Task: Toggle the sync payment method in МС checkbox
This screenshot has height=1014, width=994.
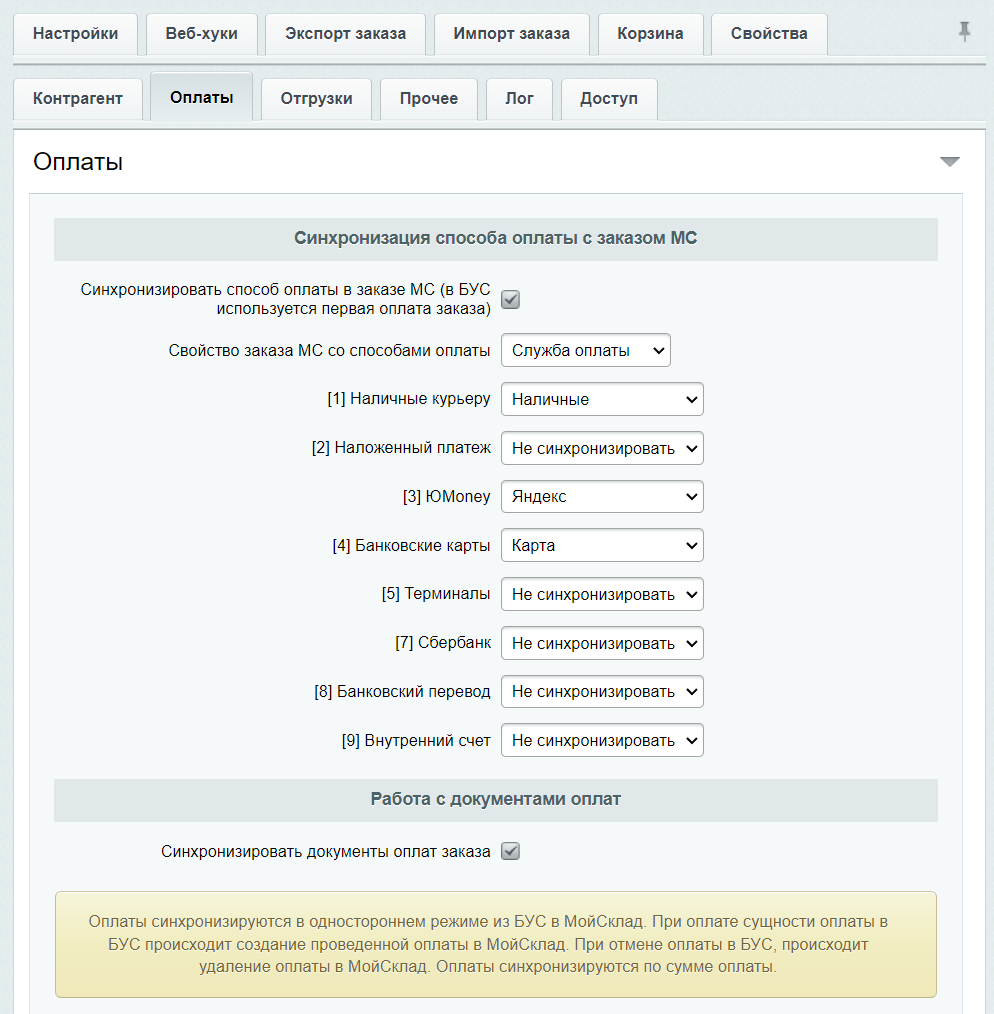Action: (x=510, y=299)
